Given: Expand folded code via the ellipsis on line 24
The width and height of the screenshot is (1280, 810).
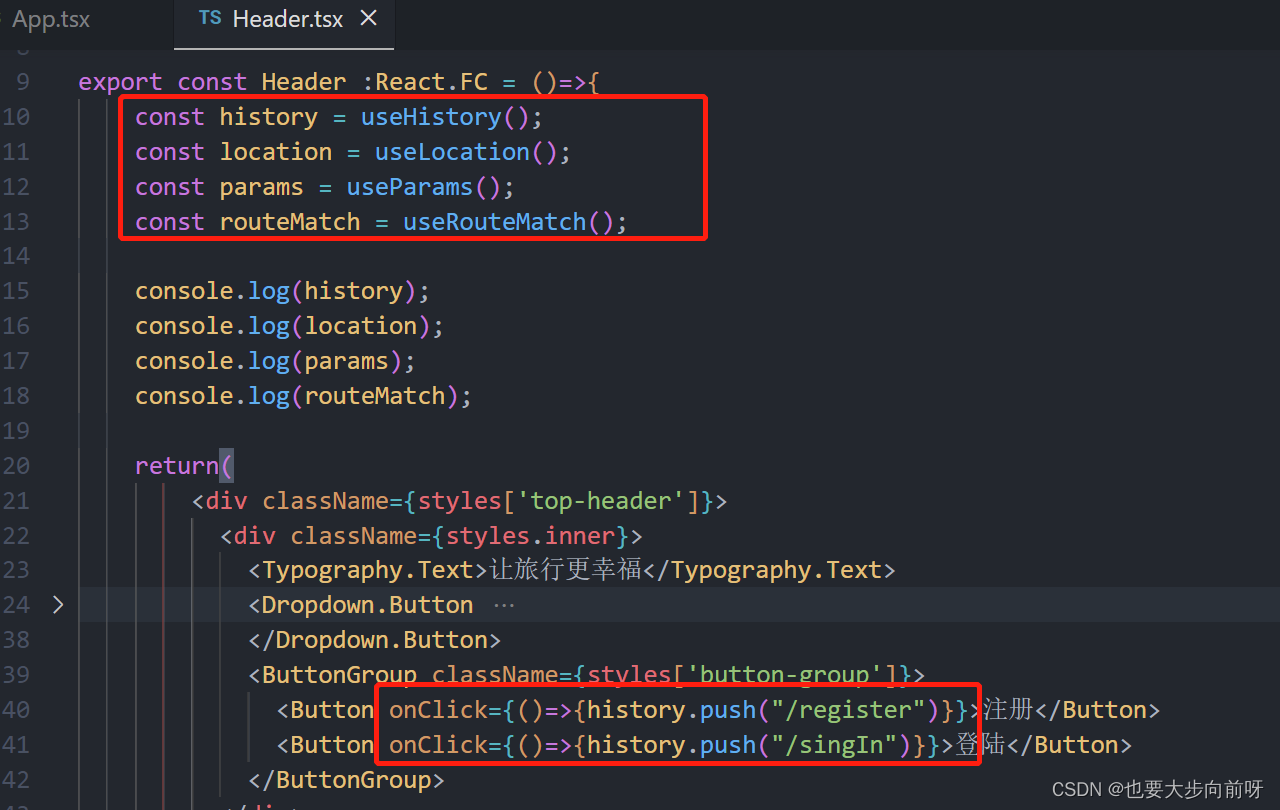Looking at the screenshot, I should pos(503,604).
